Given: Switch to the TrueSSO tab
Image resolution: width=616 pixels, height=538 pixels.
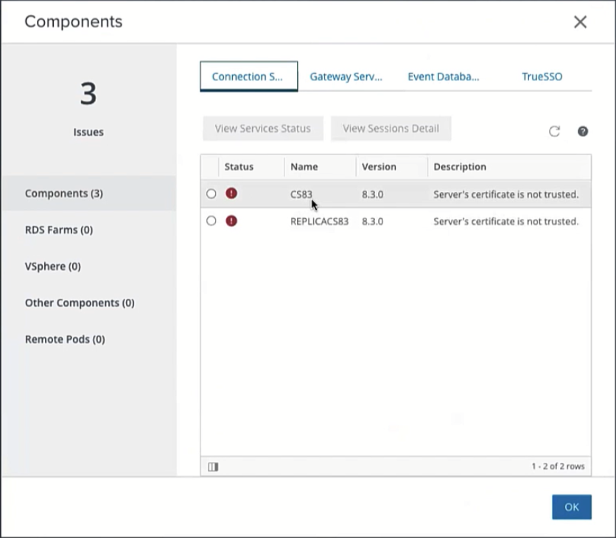Looking at the screenshot, I should (541, 76).
